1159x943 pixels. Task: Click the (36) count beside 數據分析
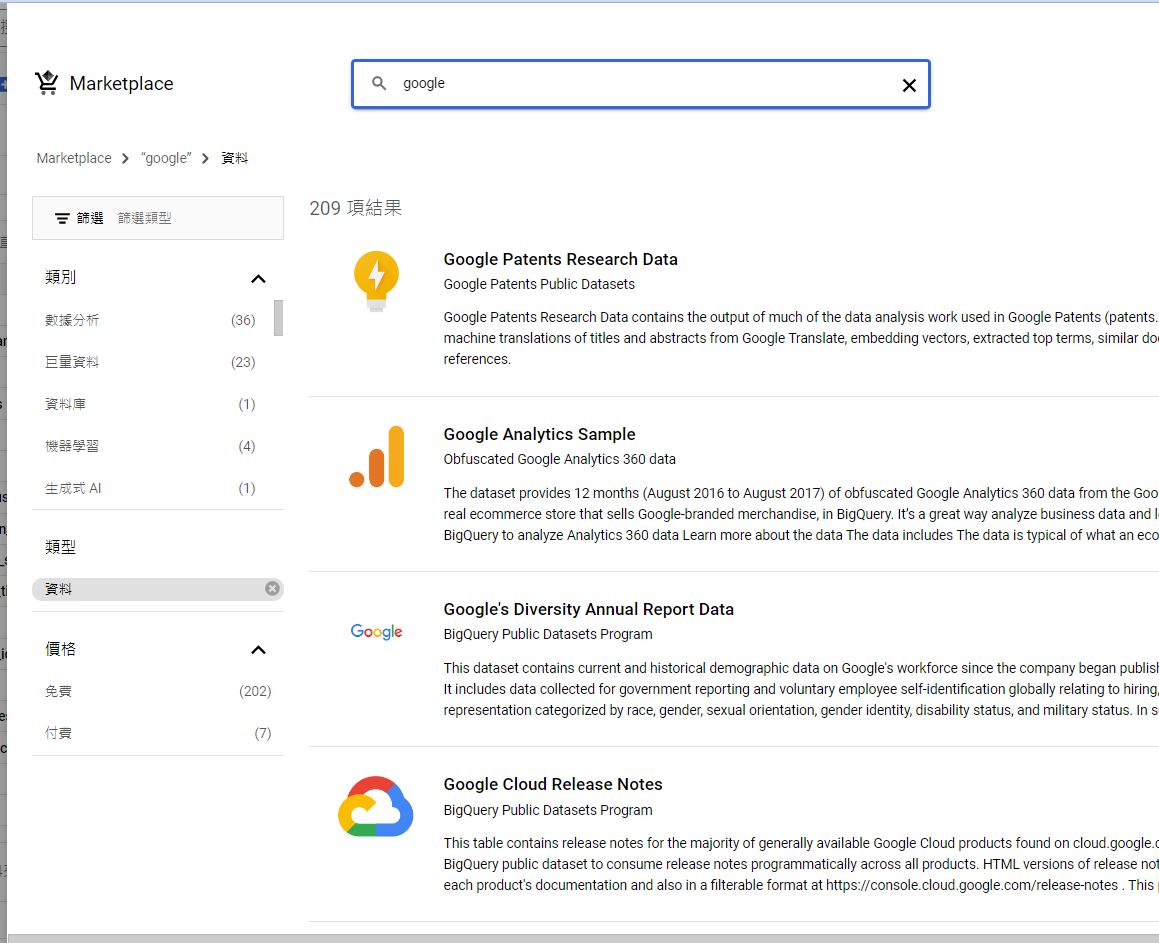(x=243, y=320)
